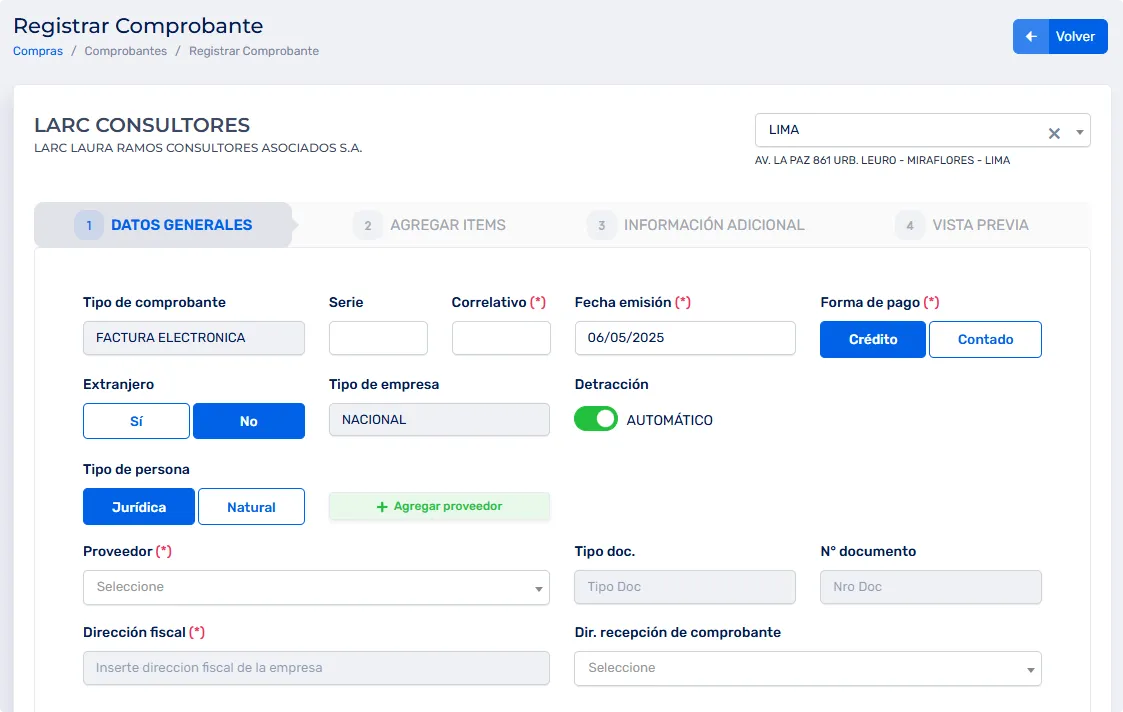This screenshot has width=1123, height=712.
Task: Click the step 2 number badge
Action: click(368, 226)
